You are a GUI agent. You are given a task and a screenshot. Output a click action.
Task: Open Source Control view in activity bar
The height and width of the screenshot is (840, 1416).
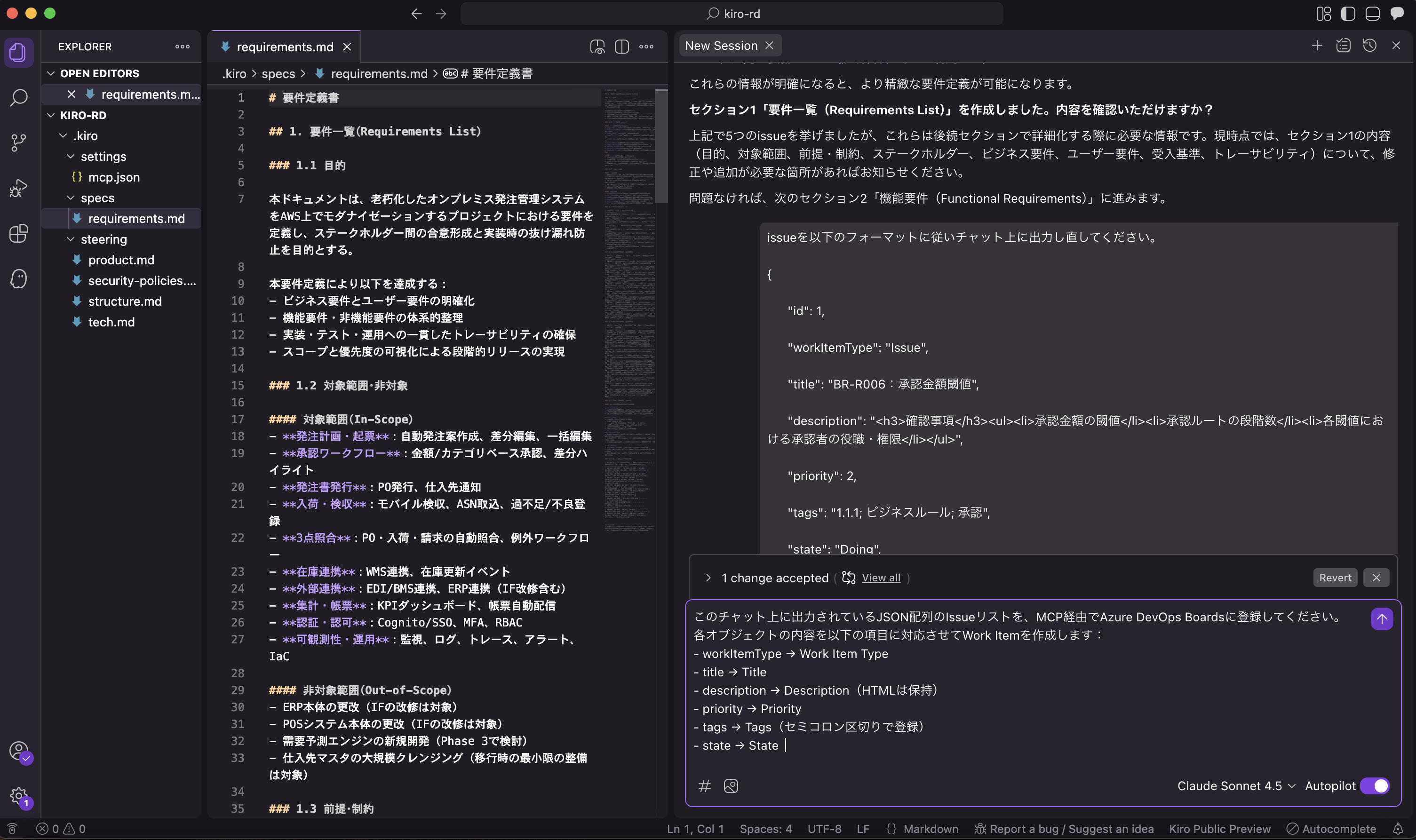click(x=19, y=142)
